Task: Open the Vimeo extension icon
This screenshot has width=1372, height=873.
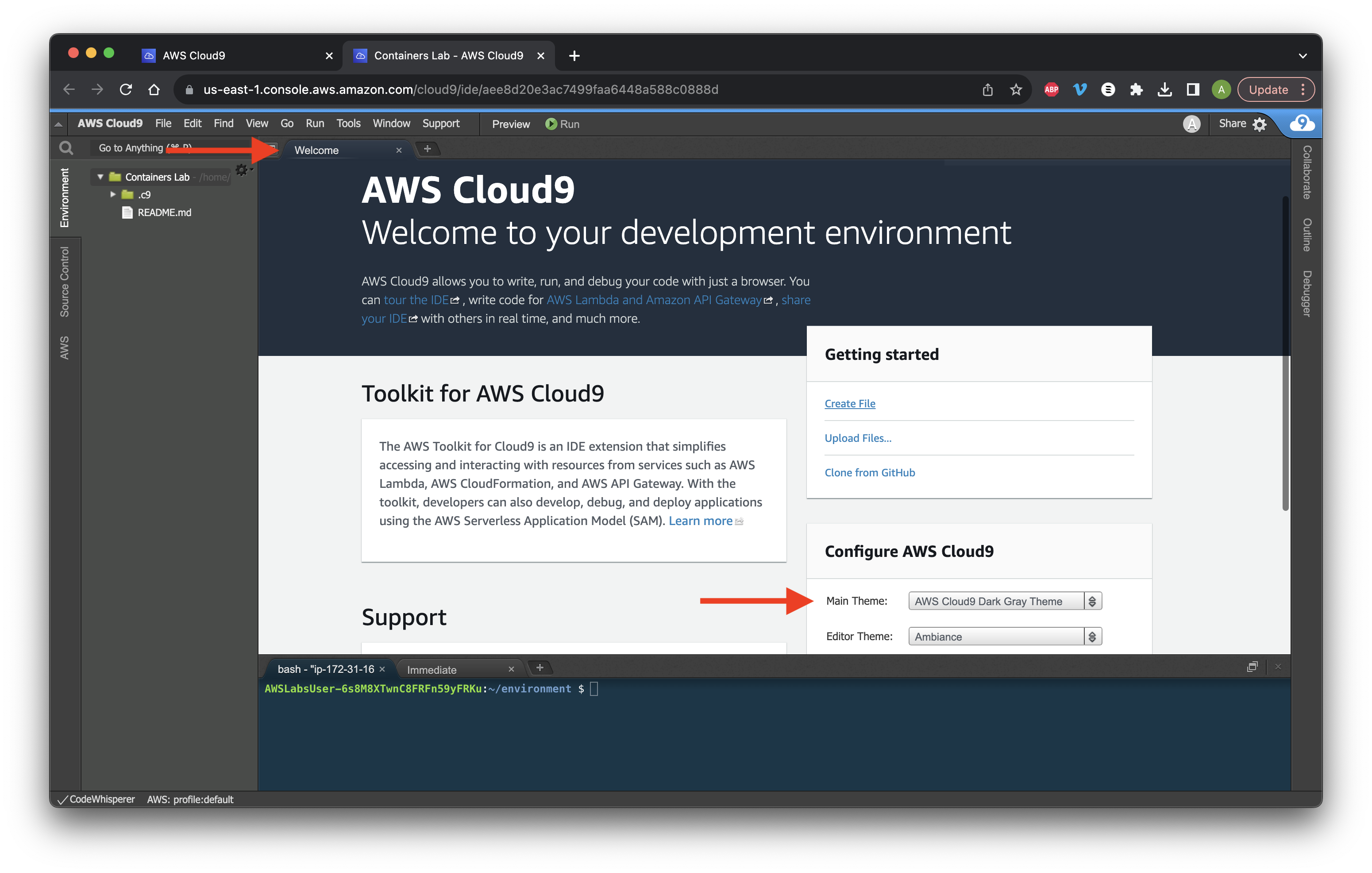Action: [x=1080, y=89]
